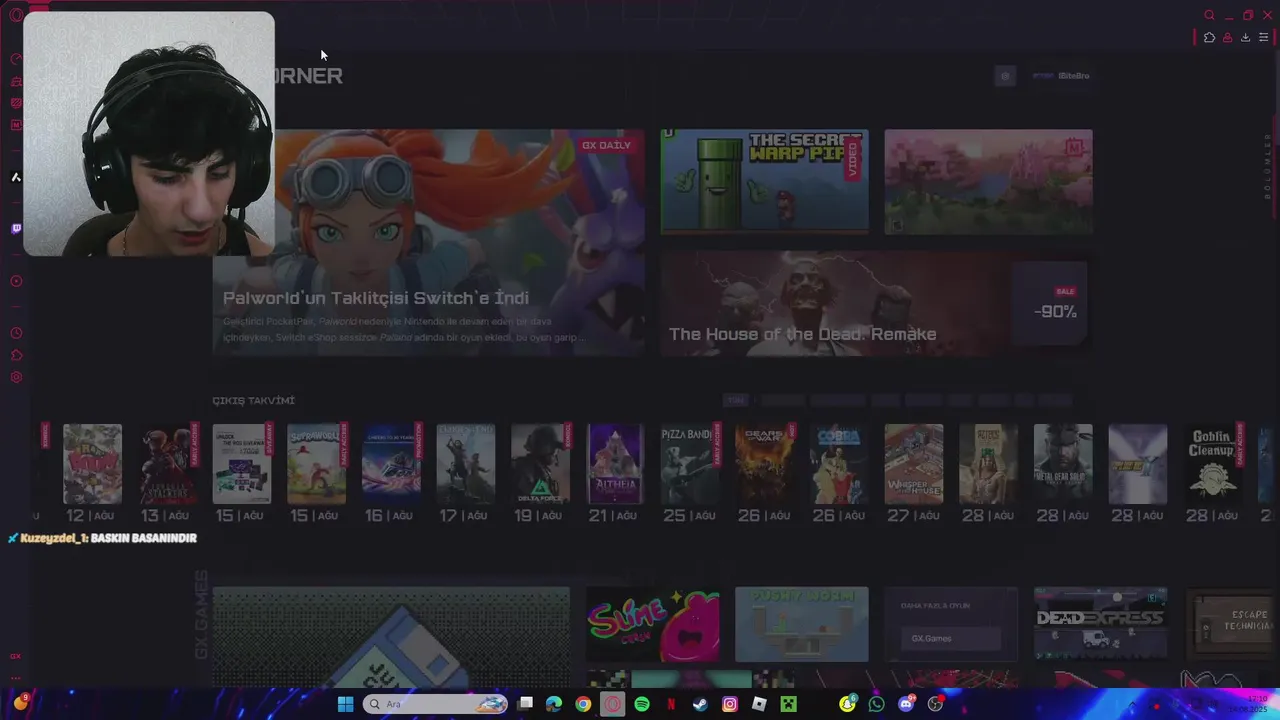
Task: Open Spotify from the taskbar
Action: [642, 704]
